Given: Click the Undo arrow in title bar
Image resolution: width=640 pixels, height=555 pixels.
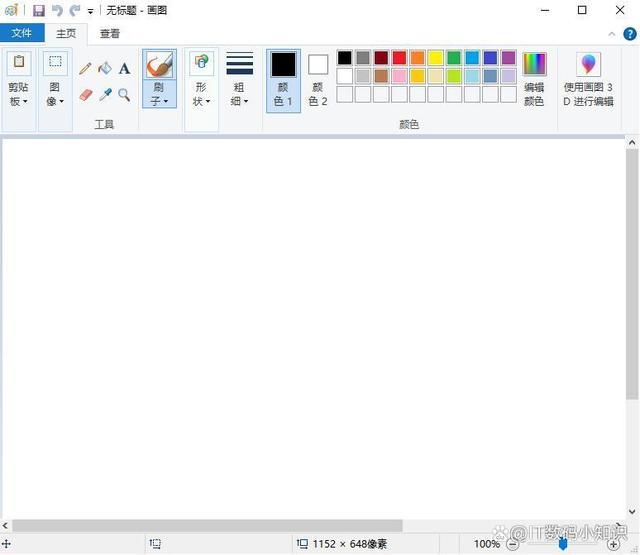Looking at the screenshot, I should click(57, 10).
